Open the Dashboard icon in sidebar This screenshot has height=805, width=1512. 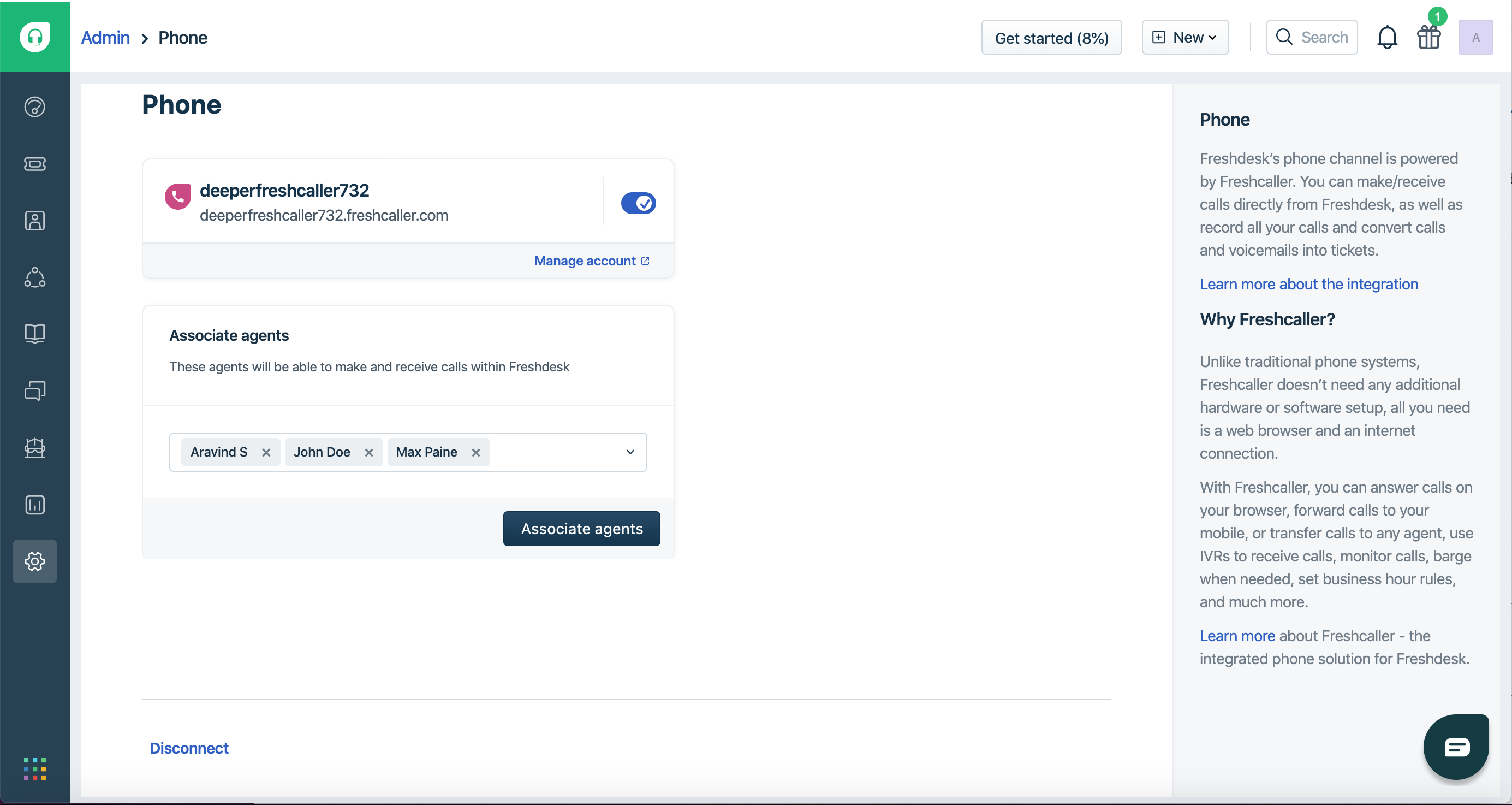point(34,107)
